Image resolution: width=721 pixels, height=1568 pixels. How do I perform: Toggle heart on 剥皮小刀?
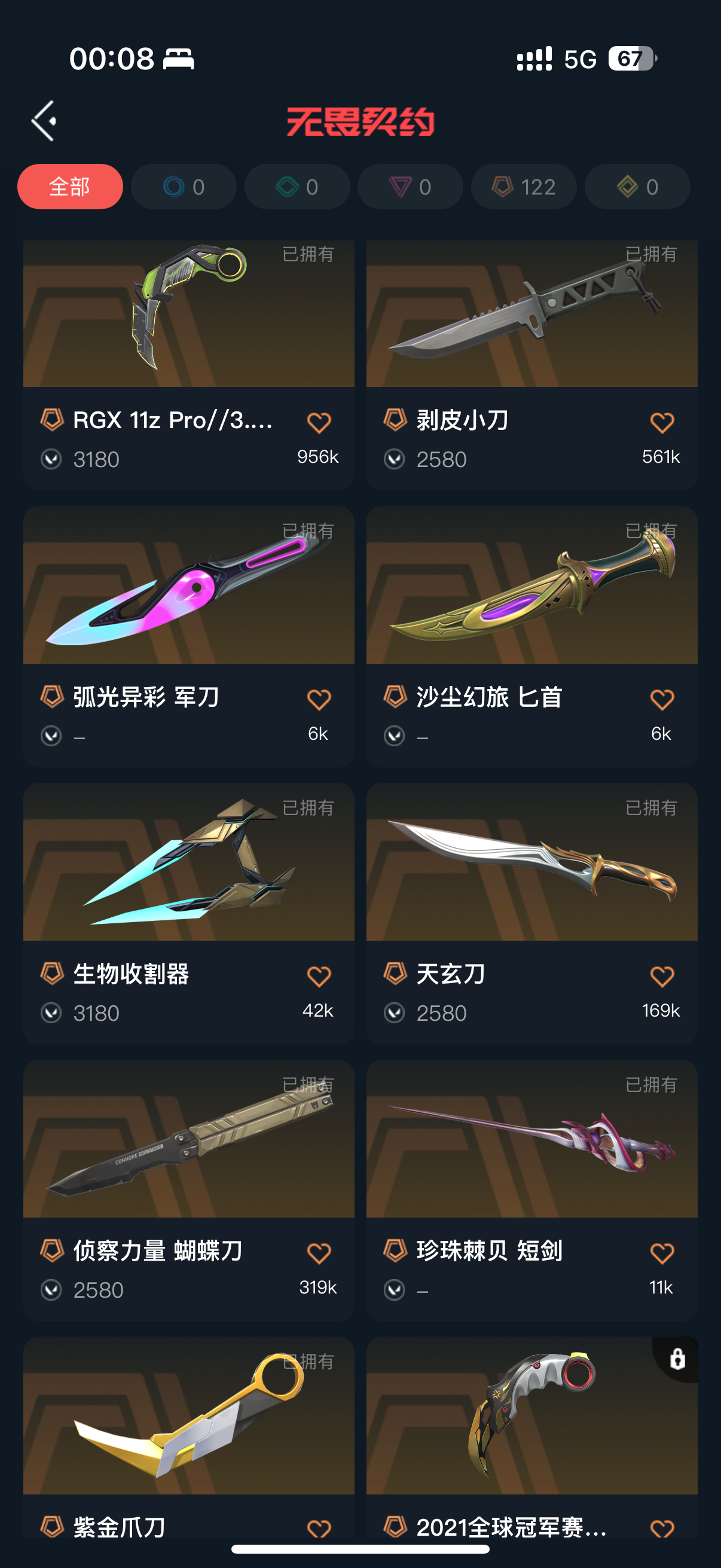point(661,422)
